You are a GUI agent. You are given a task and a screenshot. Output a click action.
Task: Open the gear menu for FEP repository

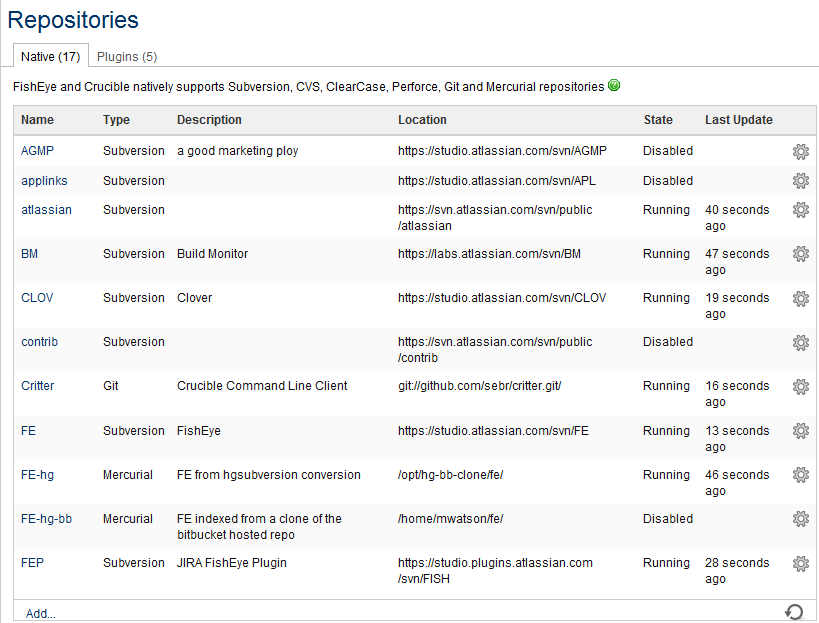click(801, 563)
